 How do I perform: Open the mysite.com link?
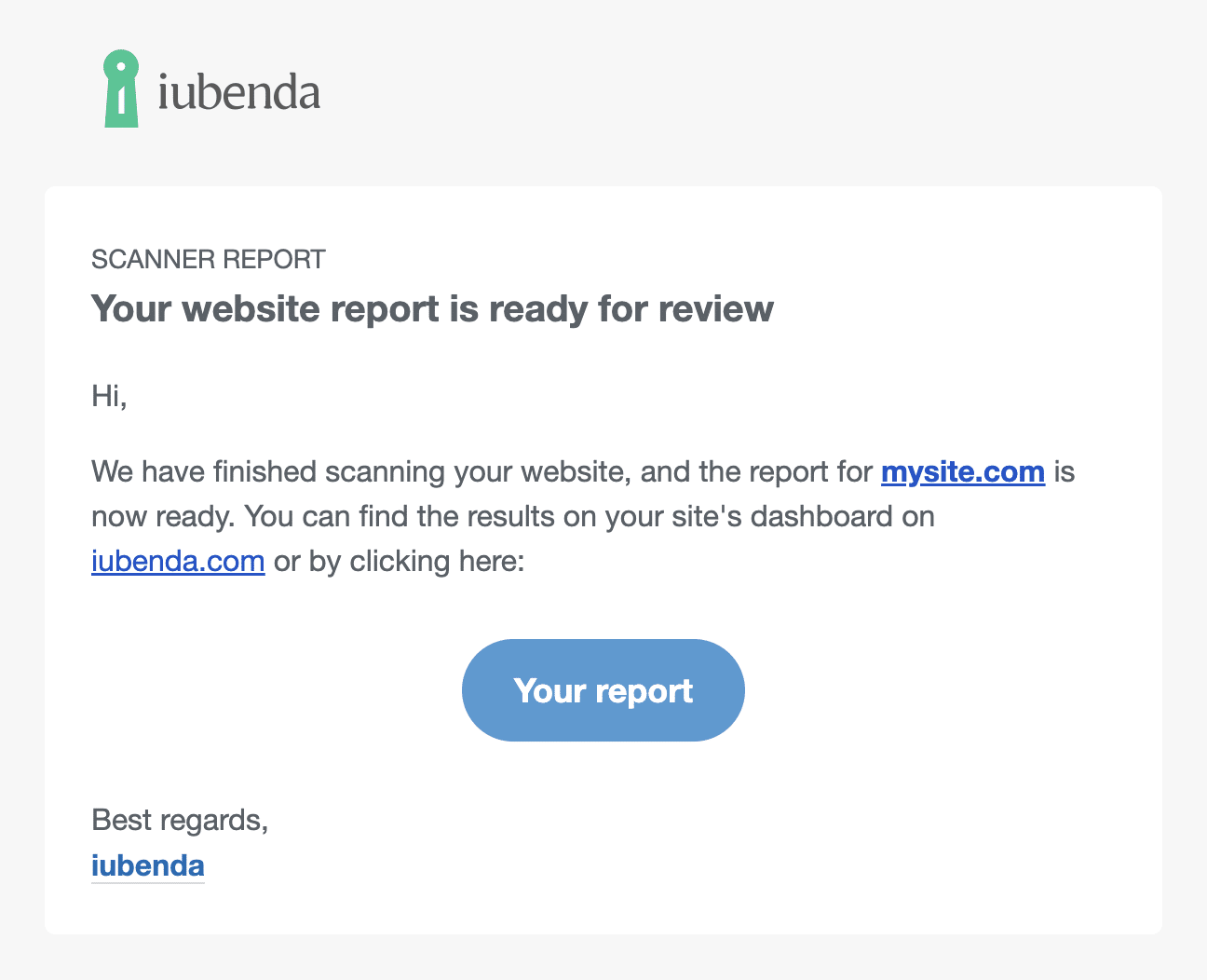(963, 472)
